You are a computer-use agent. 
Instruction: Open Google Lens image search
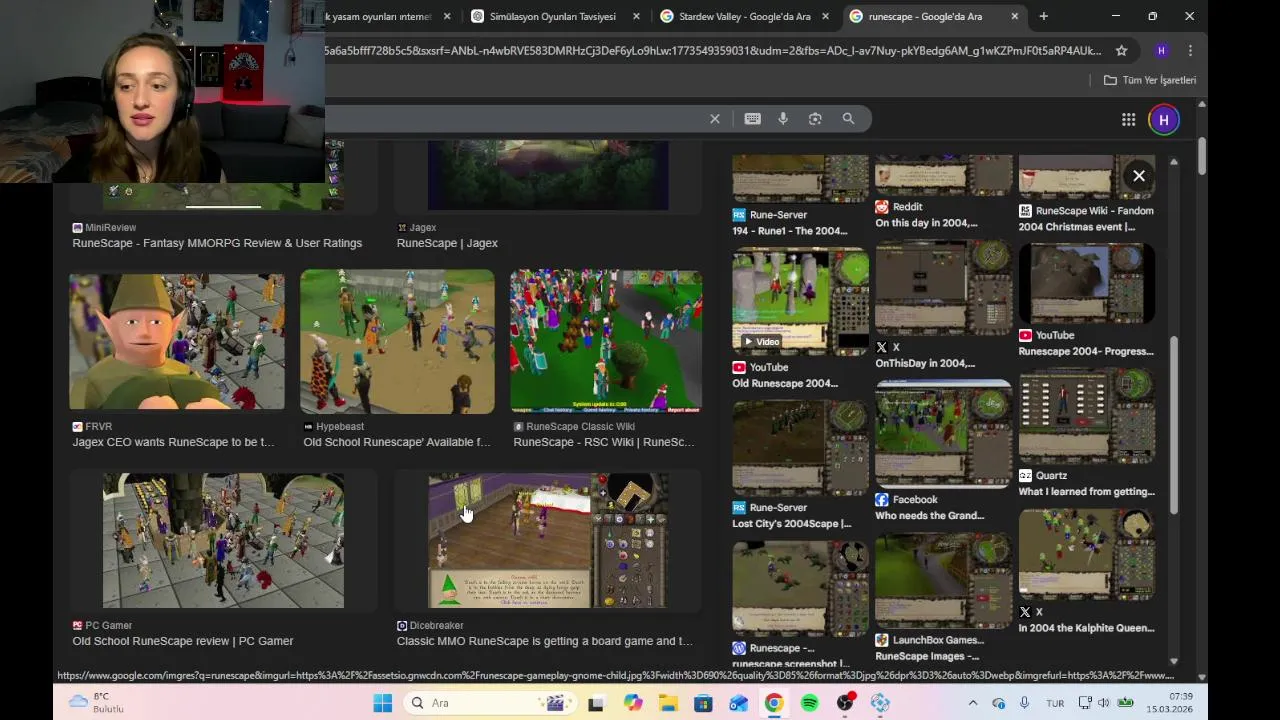815,119
